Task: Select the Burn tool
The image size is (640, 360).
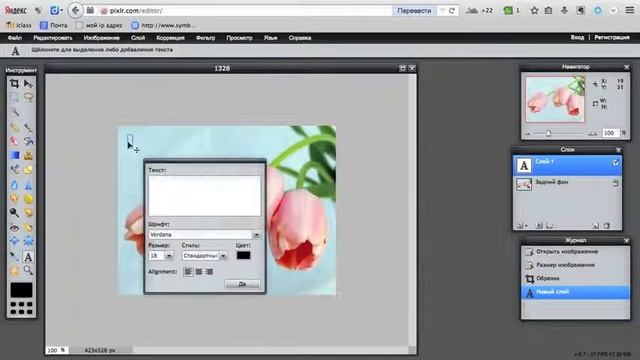Action: [28, 213]
